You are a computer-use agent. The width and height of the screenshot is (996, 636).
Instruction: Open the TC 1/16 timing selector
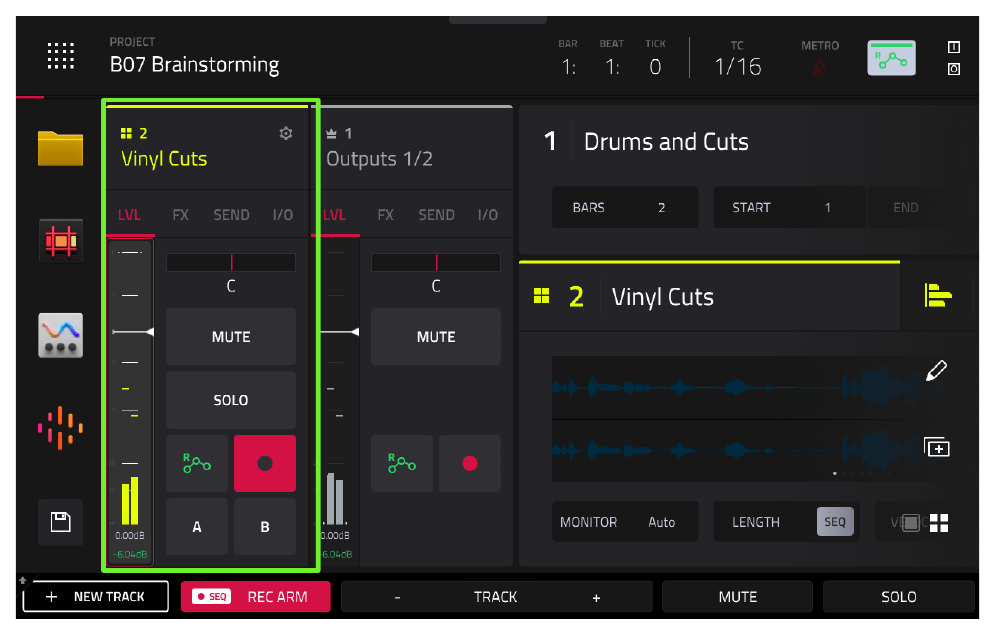point(737,59)
